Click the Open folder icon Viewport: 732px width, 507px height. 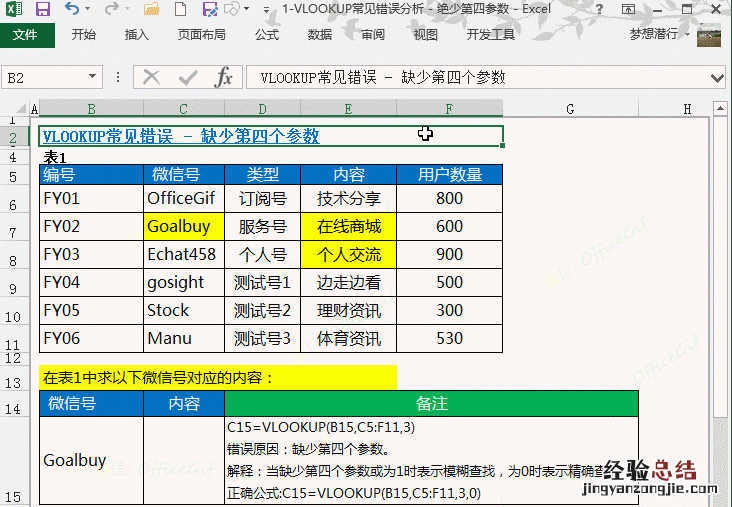pos(152,10)
